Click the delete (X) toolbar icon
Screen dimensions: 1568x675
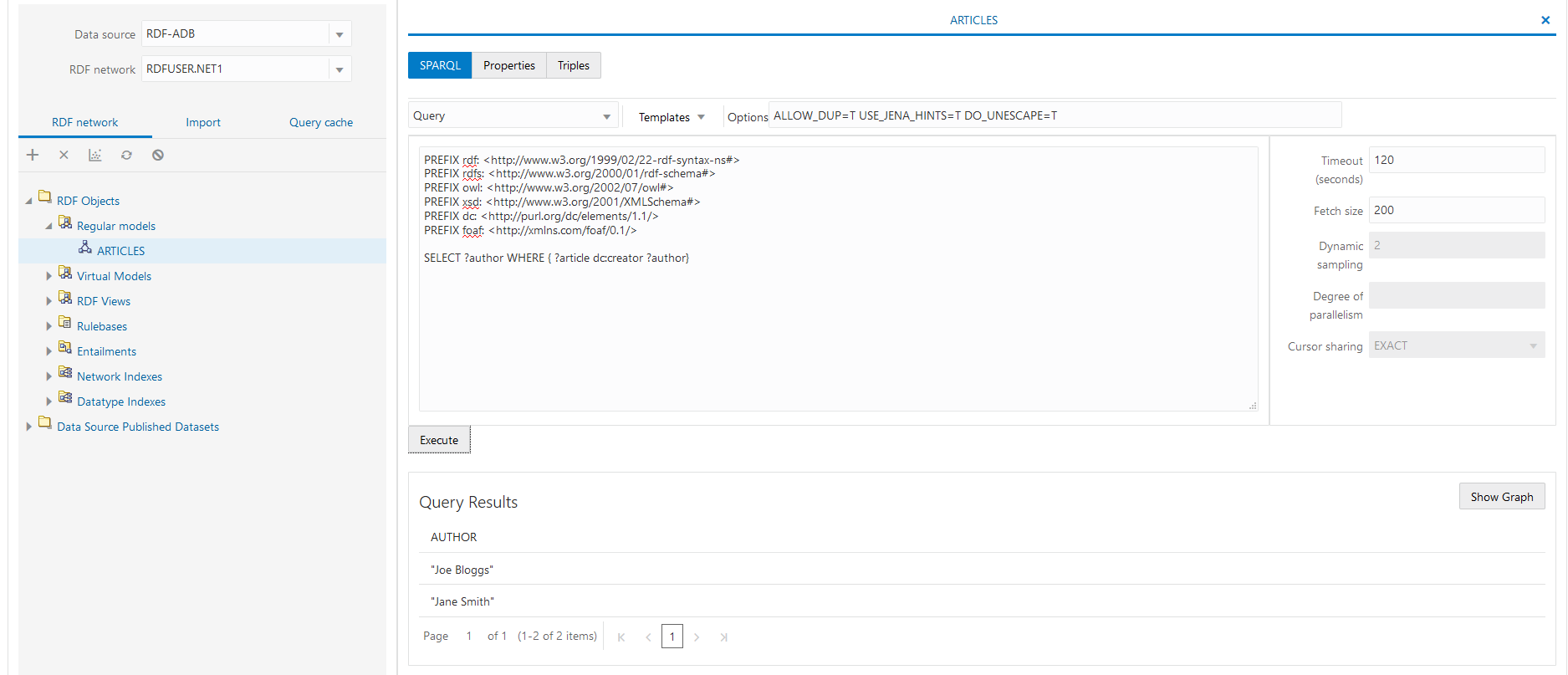point(64,155)
